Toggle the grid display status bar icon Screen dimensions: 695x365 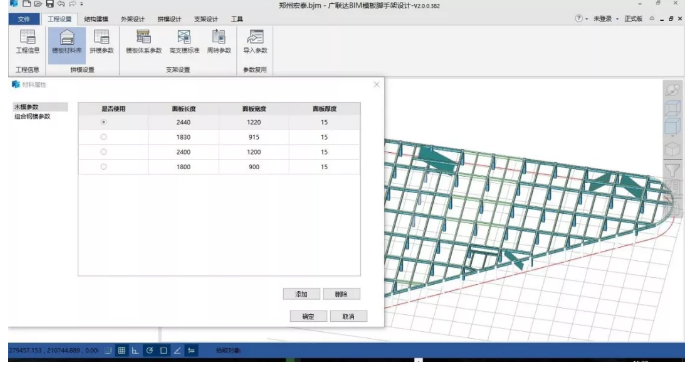pyautogui.click(x=121, y=350)
